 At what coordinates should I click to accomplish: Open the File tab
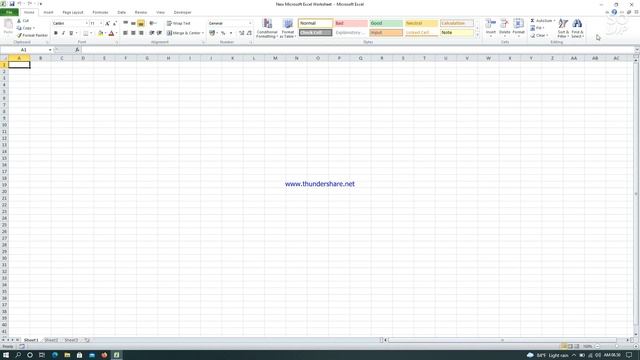[9, 12]
